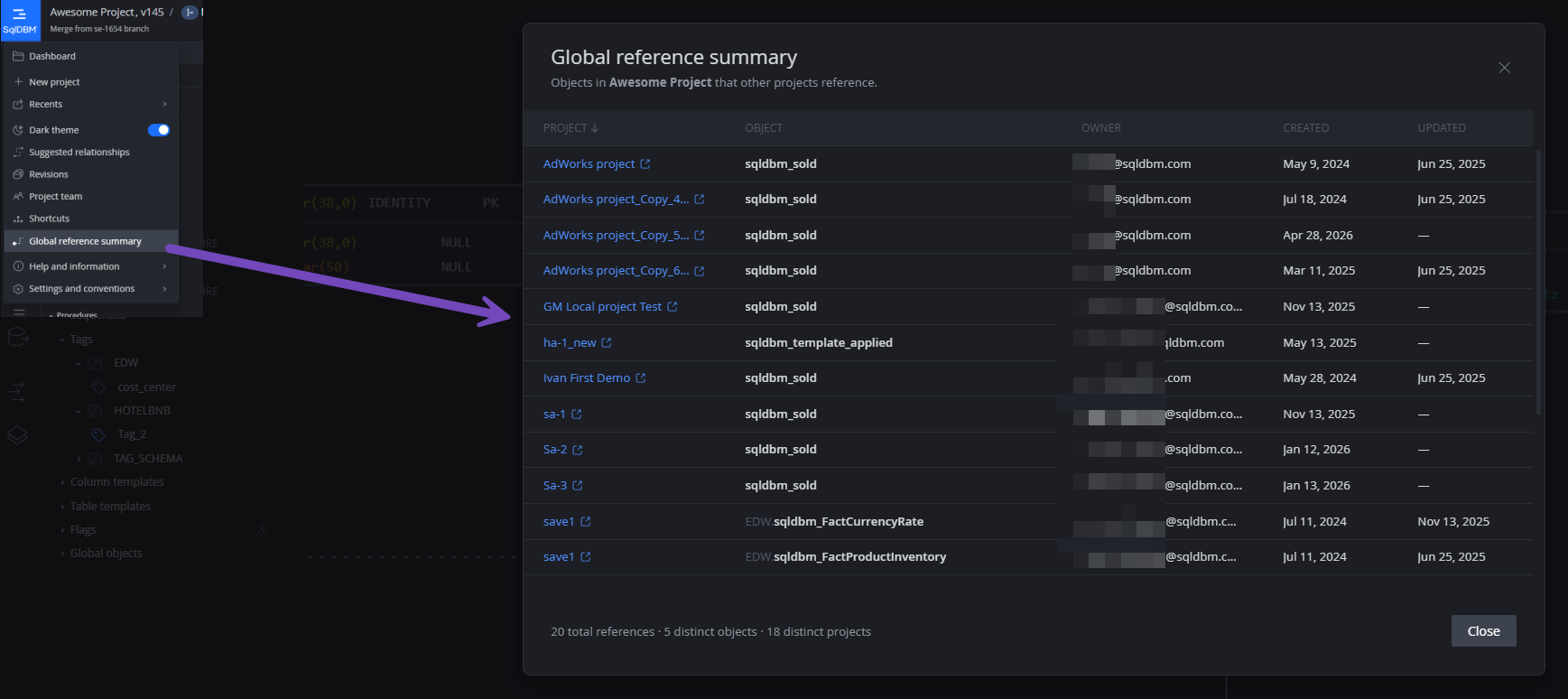Click the tag icon beside Tag_2
This screenshot has width=1568, height=699.
click(x=98, y=434)
